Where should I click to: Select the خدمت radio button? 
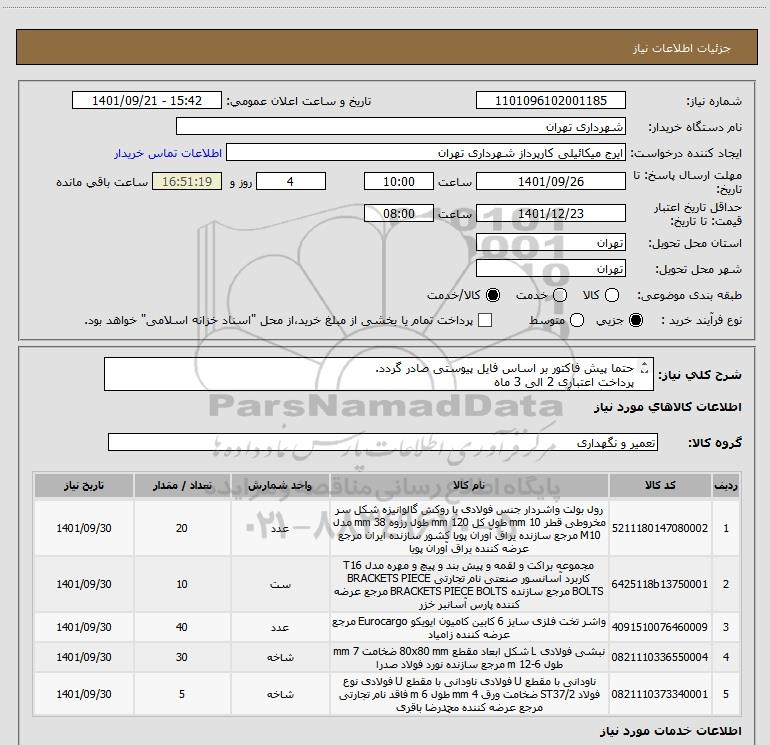point(560,295)
